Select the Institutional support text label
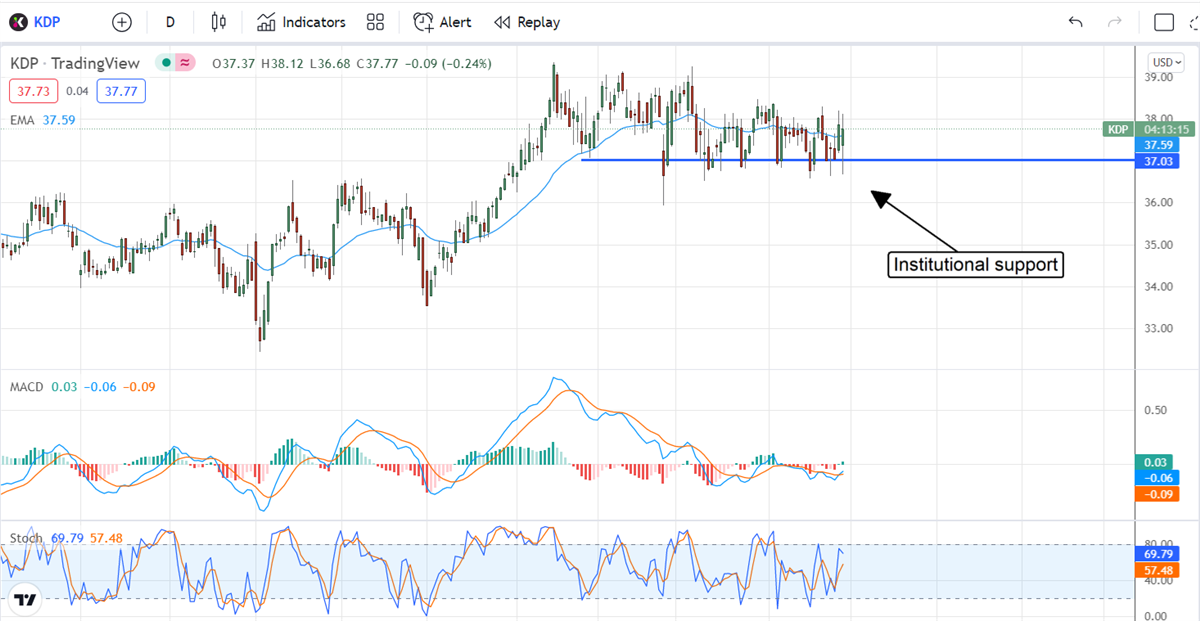 pyautogui.click(x=976, y=265)
